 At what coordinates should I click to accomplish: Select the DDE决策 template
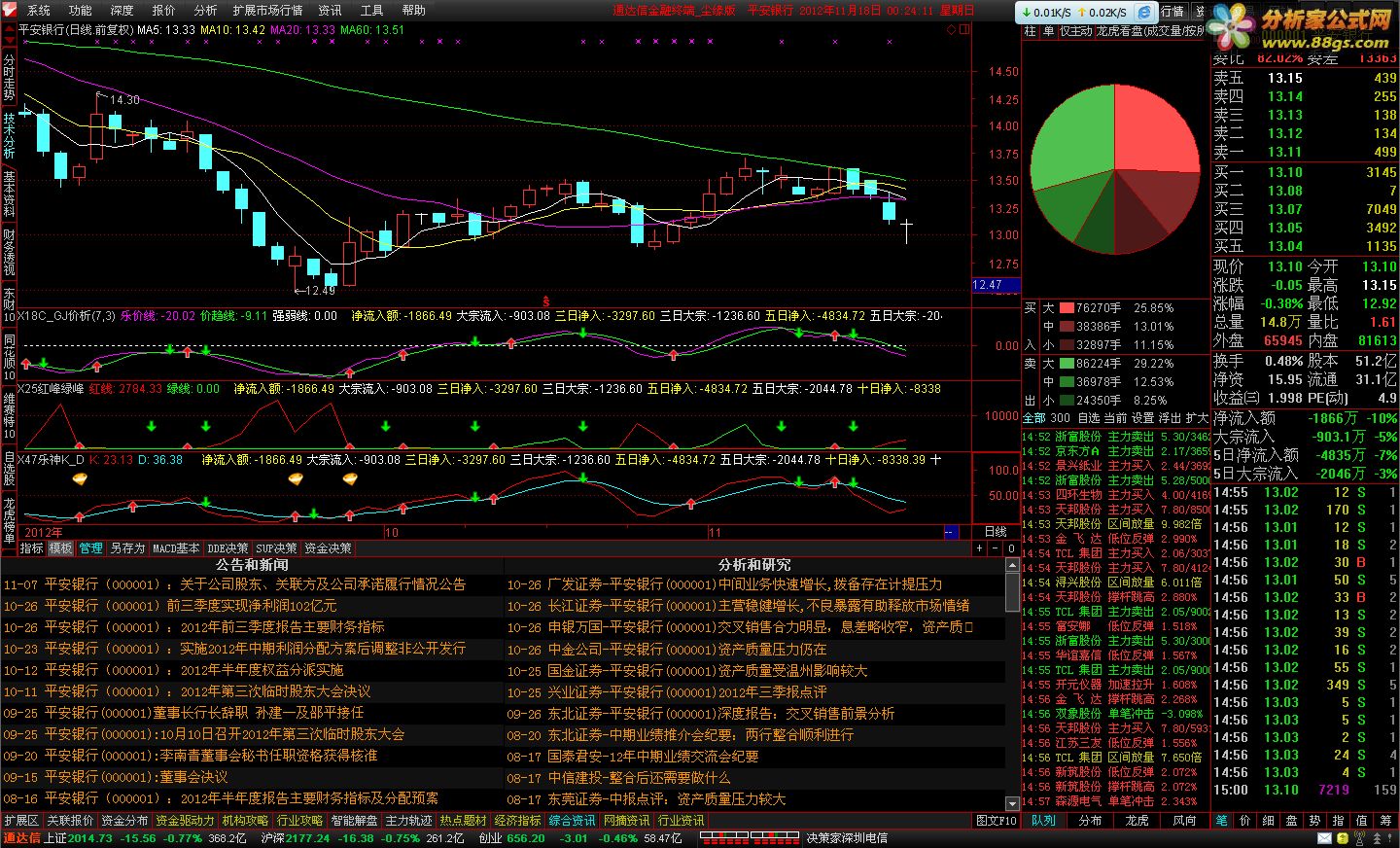click(227, 548)
